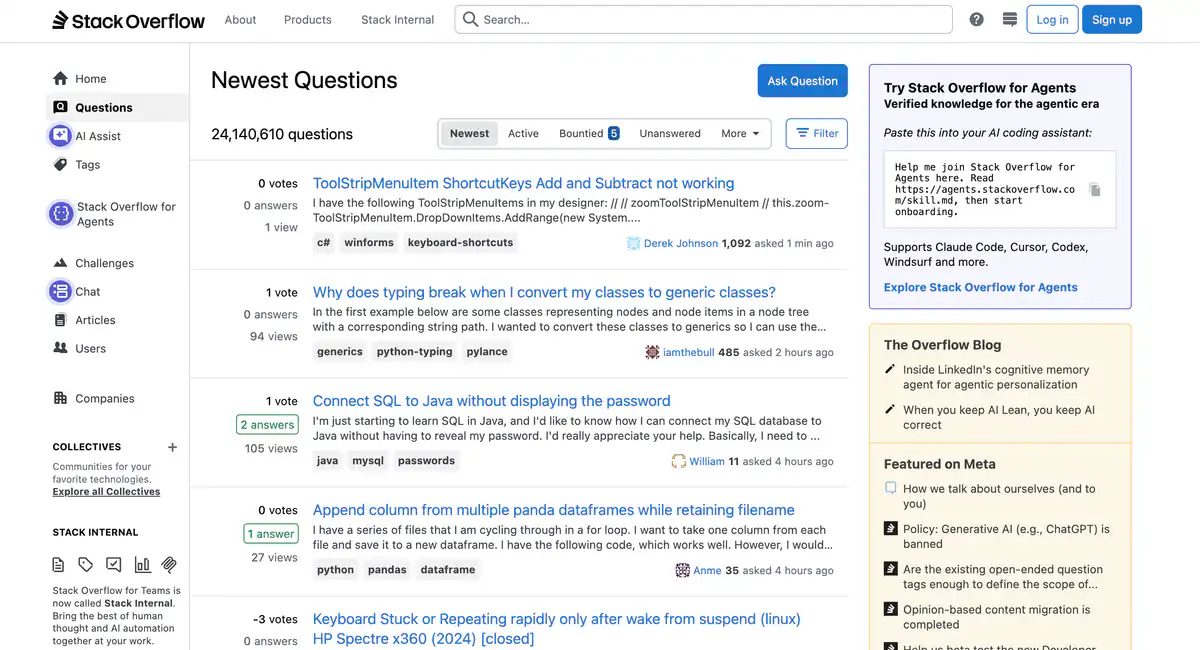Switch to the Active tab

pos(523,134)
